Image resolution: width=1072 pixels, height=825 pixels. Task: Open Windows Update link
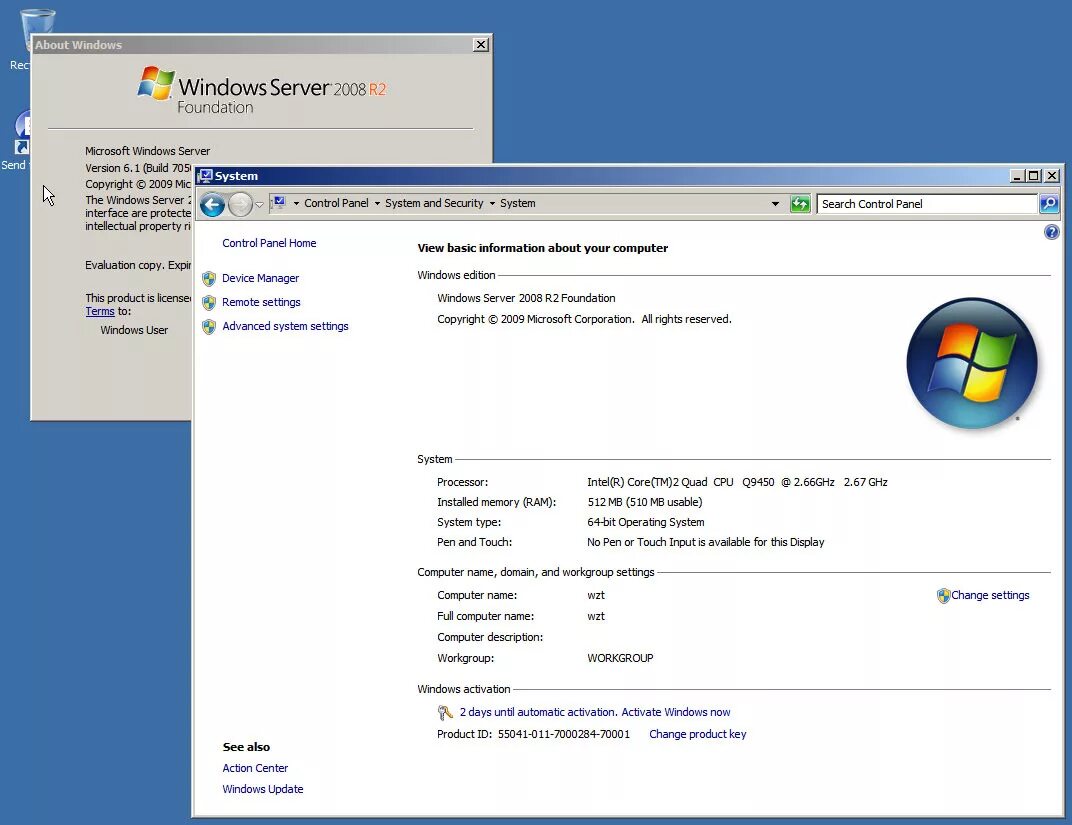263,789
